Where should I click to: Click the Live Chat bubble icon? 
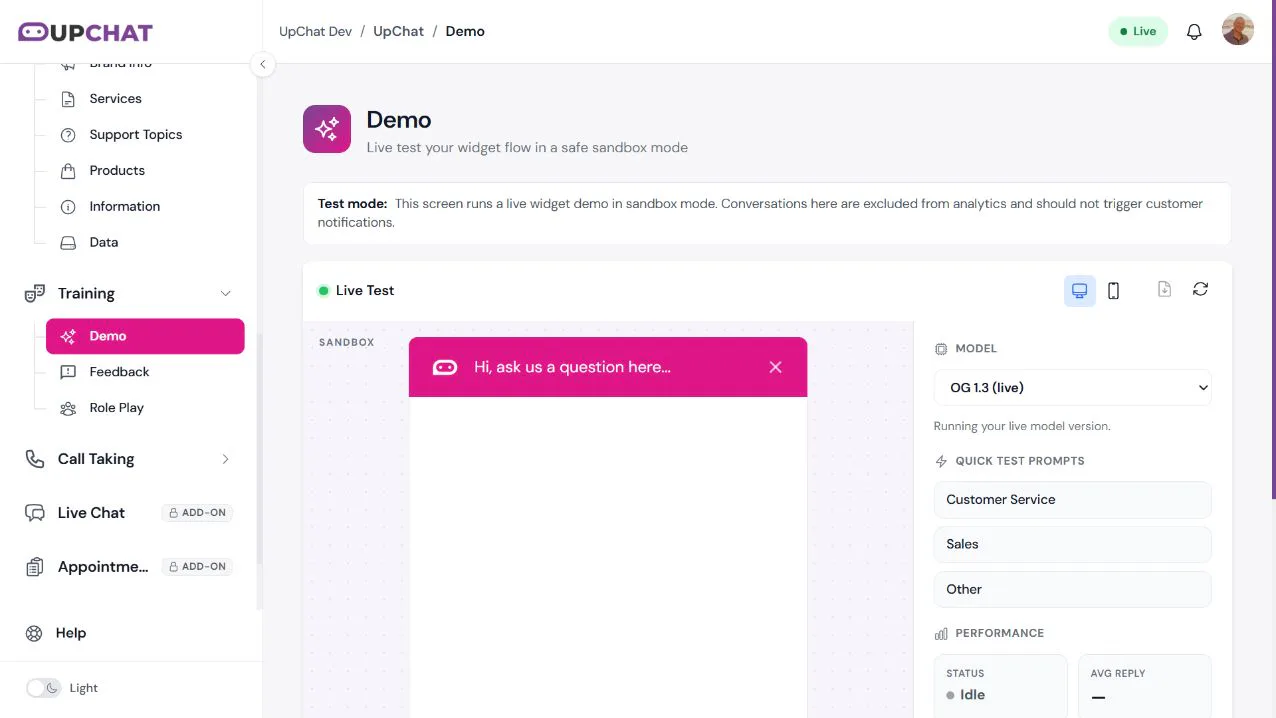tap(35, 513)
